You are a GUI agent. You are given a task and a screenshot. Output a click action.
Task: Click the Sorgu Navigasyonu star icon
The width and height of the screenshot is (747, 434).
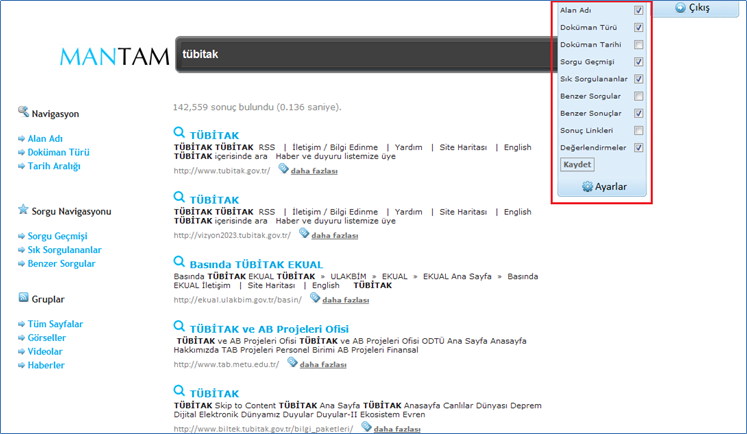point(23,209)
